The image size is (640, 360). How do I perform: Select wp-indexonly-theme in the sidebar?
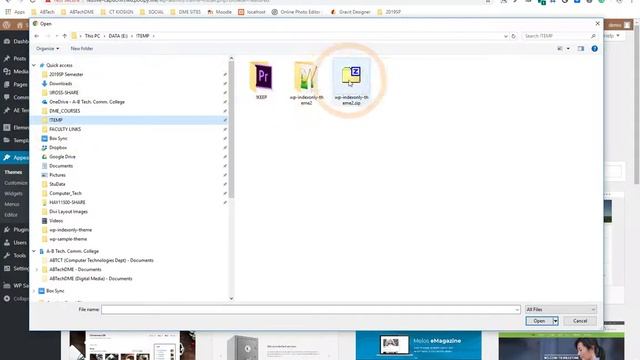click(x=70, y=230)
